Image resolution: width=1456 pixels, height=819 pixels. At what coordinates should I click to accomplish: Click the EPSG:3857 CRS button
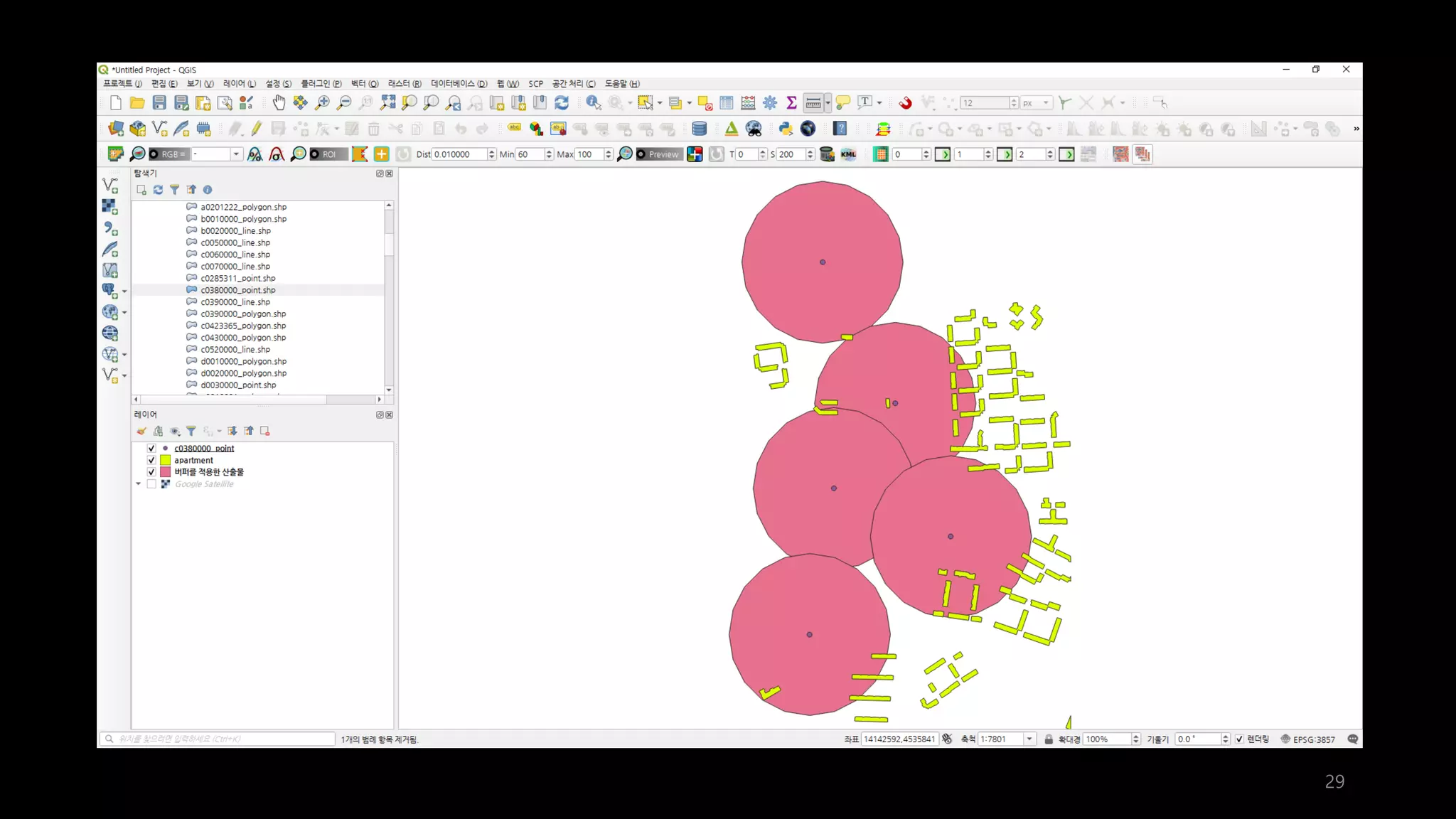1307,739
